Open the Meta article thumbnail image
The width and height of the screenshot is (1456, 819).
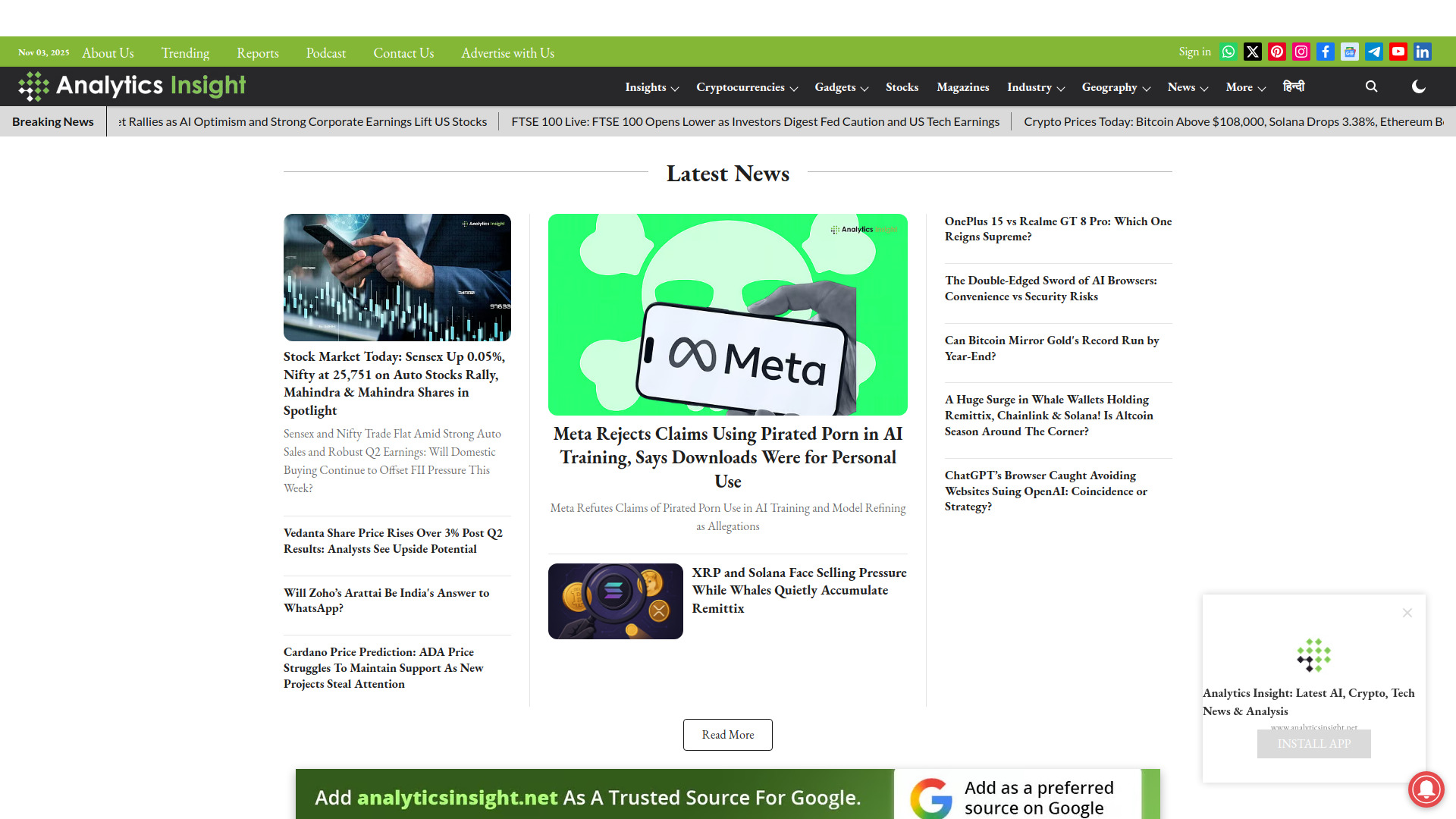pyautogui.click(x=727, y=314)
